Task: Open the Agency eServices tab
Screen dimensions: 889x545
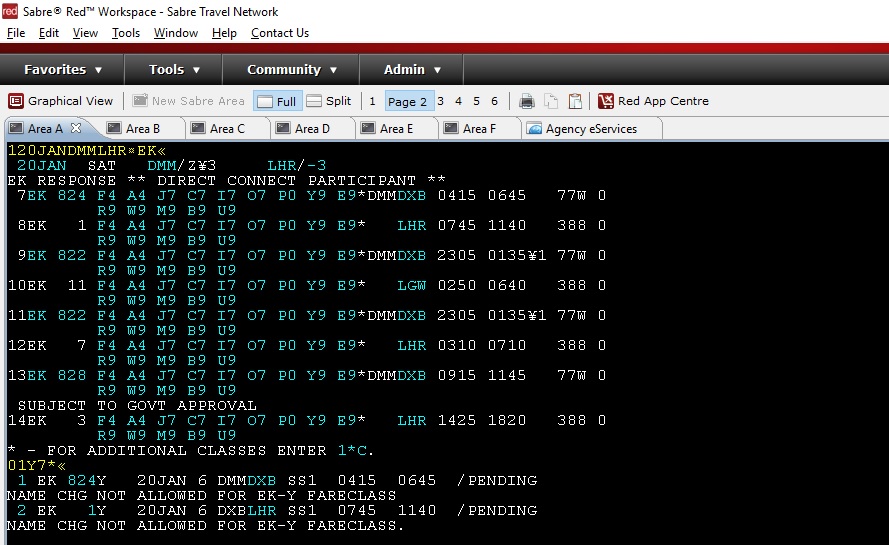Action: (x=591, y=129)
